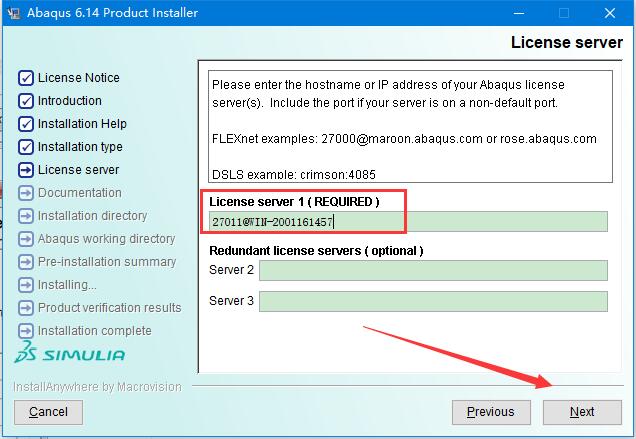The image size is (636, 439).
Task: Click the Installation directory step arrow icon
Action: [26, 216]
